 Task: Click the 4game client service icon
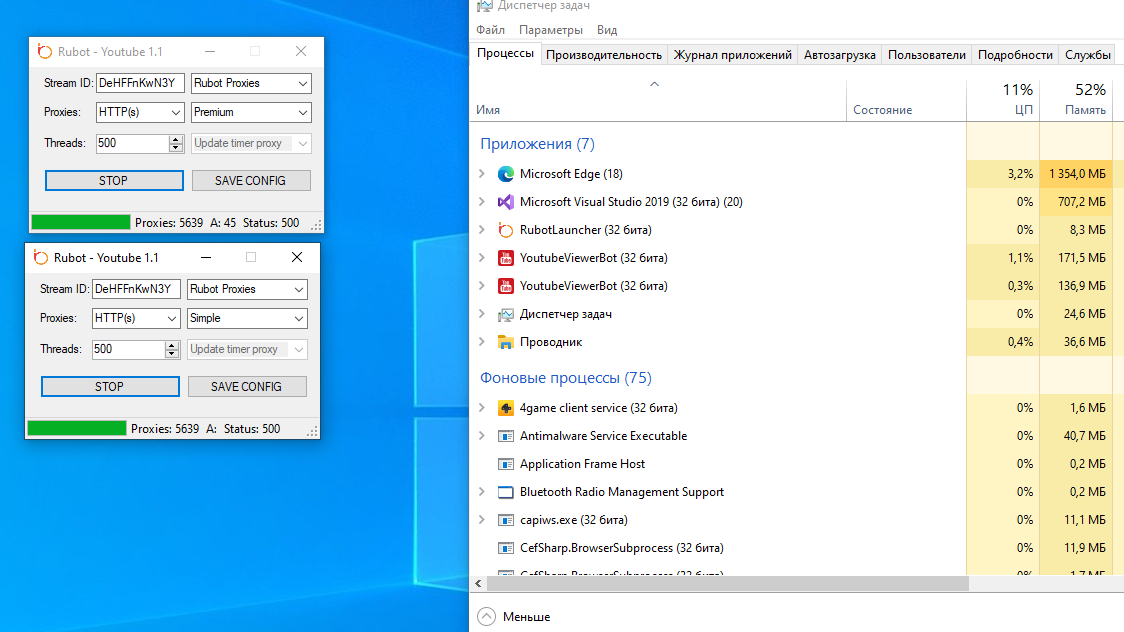505,408
